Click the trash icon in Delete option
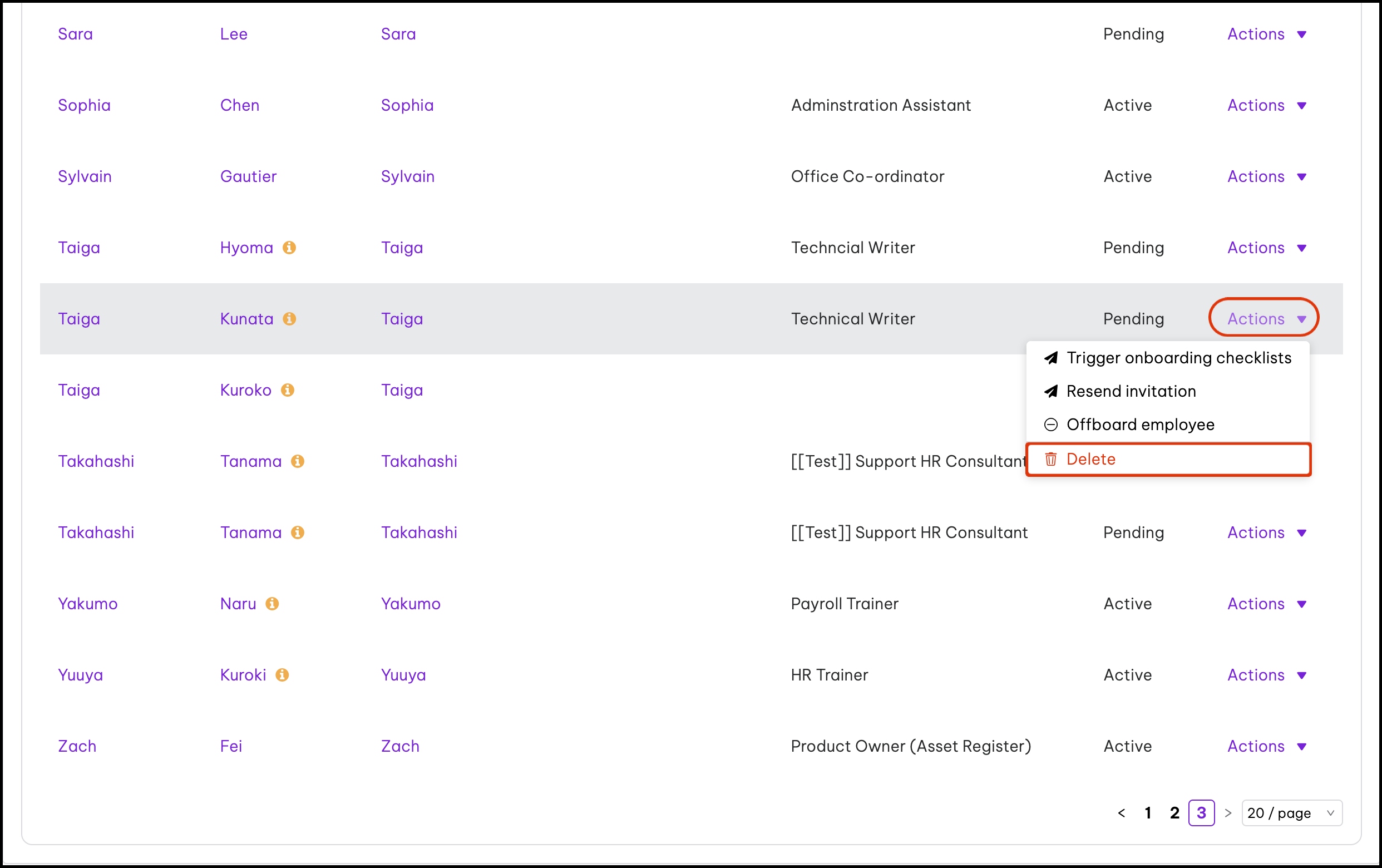The height and width of the screenshot is (868, 1382). tap(1050, 459)
